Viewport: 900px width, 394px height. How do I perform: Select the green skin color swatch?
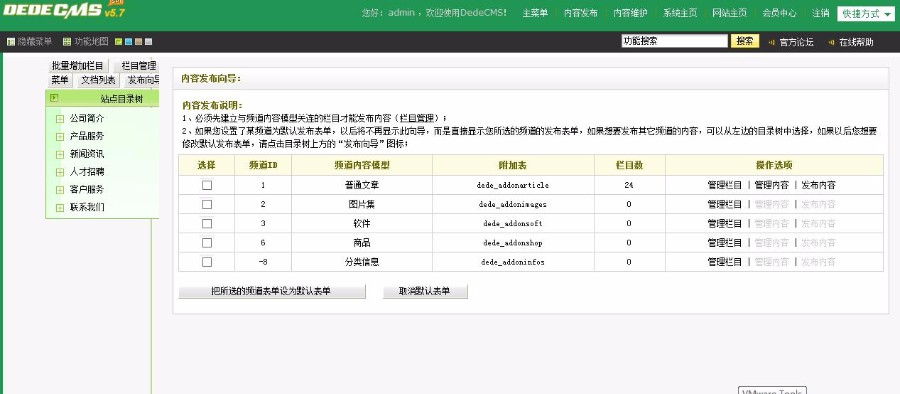[118, 41]
